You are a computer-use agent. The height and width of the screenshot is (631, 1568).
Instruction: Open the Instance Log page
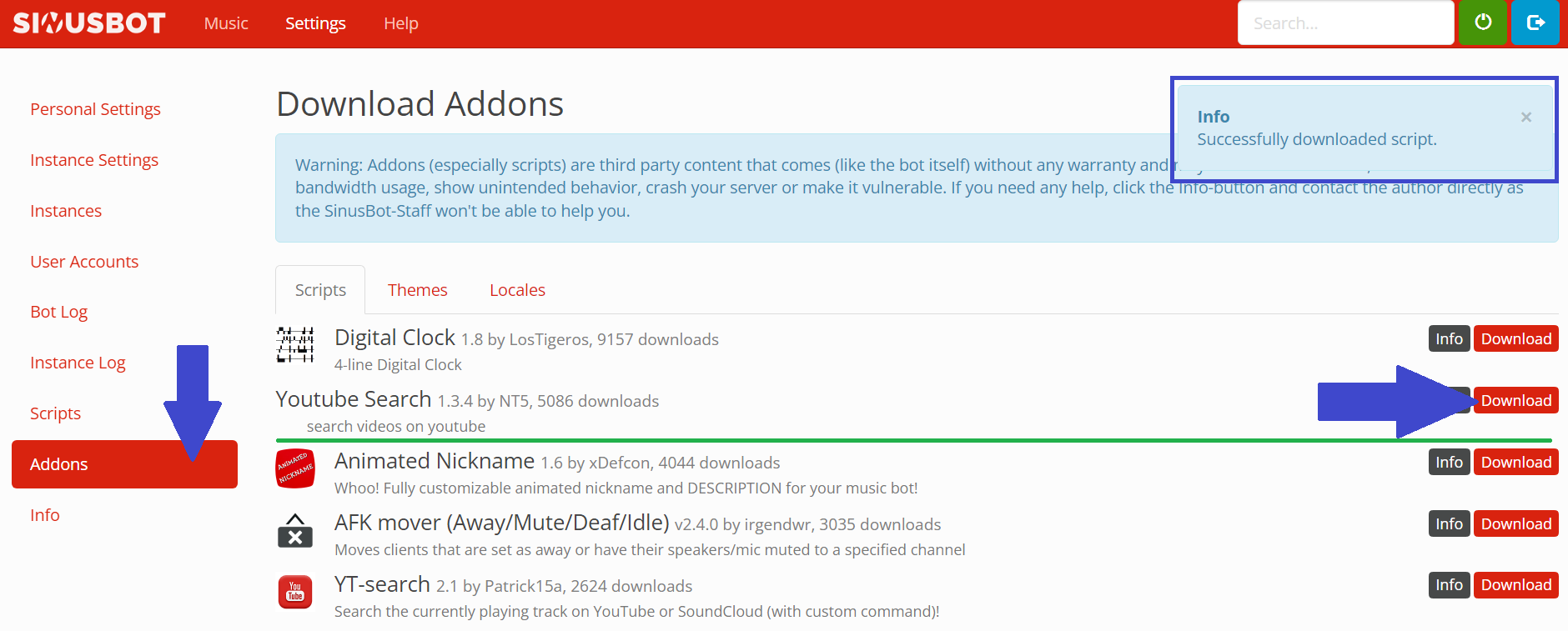click(78, 362)
